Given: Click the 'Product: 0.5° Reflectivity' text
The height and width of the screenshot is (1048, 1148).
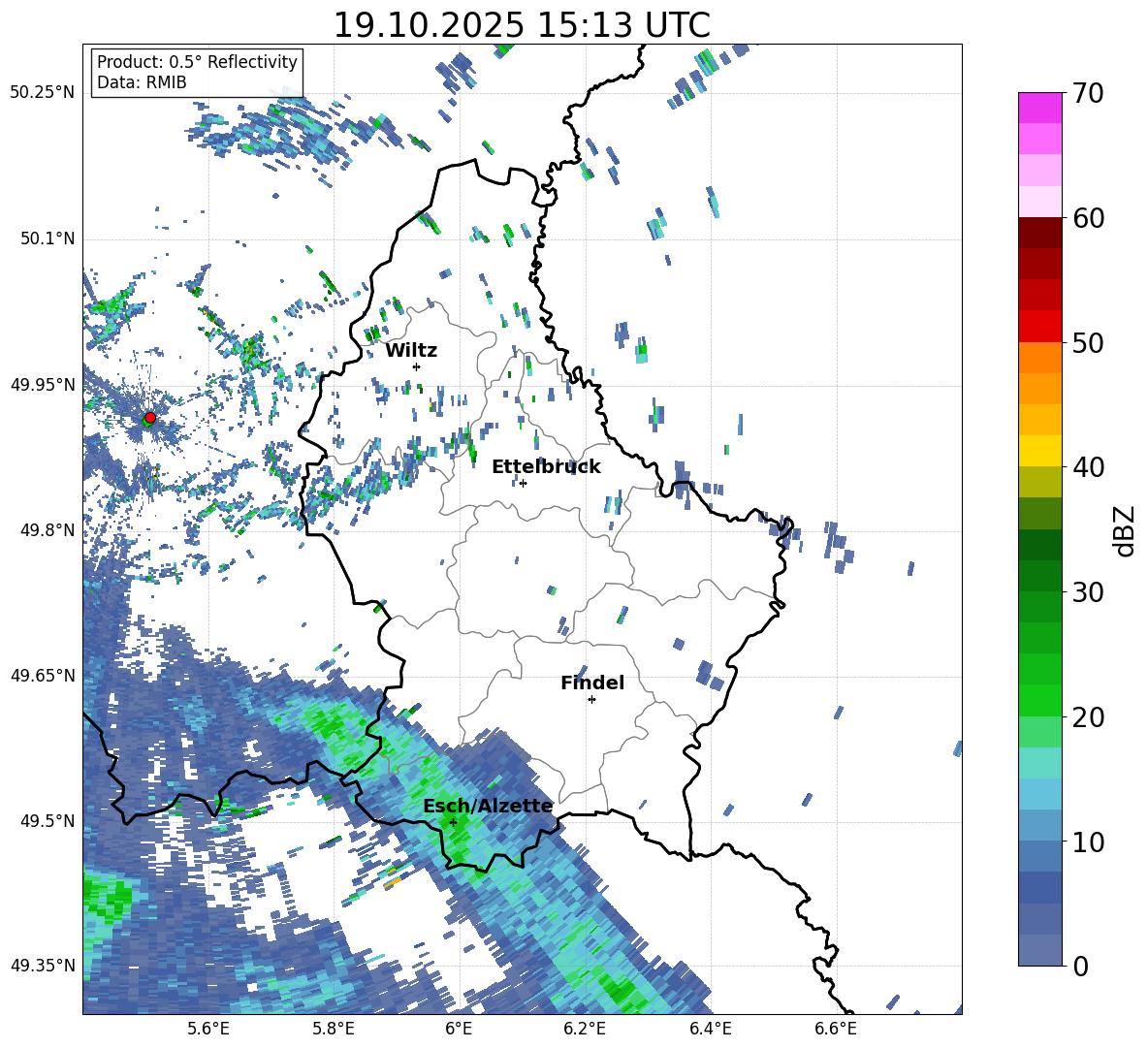Looking at the screenshot, I should (x=197, y=61).
